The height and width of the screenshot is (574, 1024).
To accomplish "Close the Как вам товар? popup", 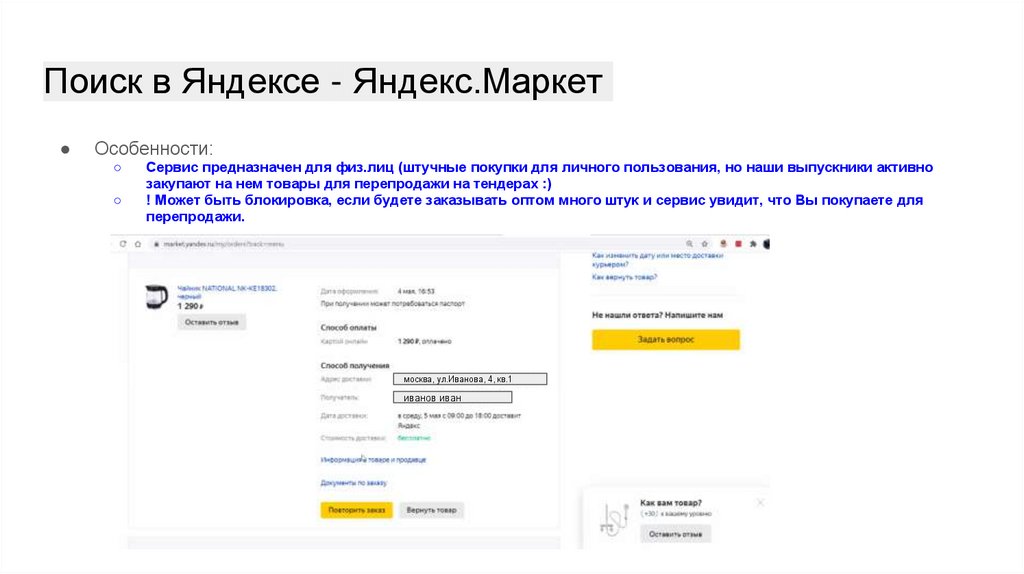I will coord(760,502).
